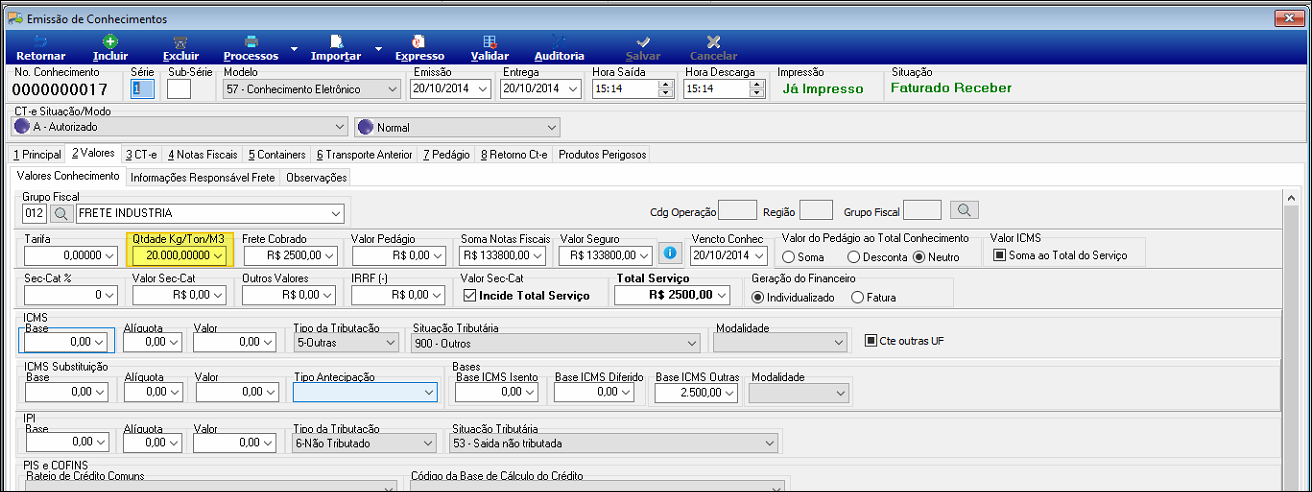Toggle the Incide Total Serviço checkbox
1312x492 pixels.
[x=471, y=296]
